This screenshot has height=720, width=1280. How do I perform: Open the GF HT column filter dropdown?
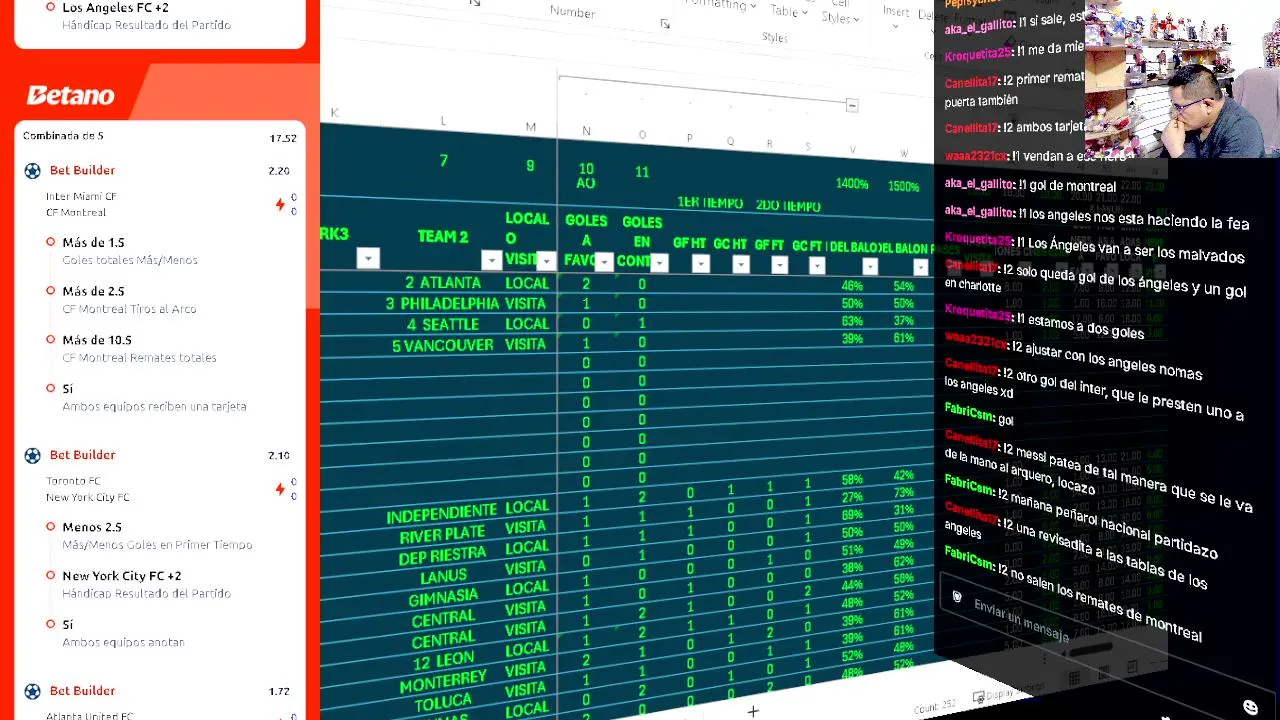[x=700, y=264]
